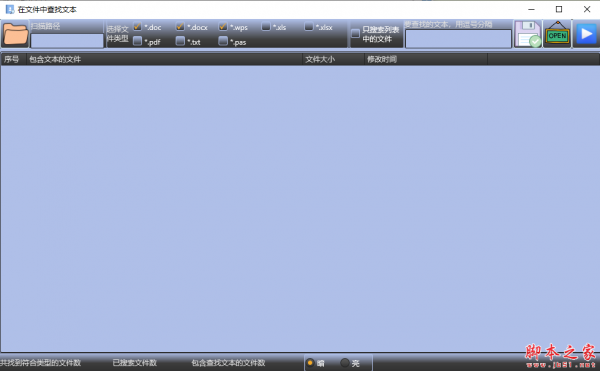Enable the *.pdf file type checkbox

coord(137,41)
